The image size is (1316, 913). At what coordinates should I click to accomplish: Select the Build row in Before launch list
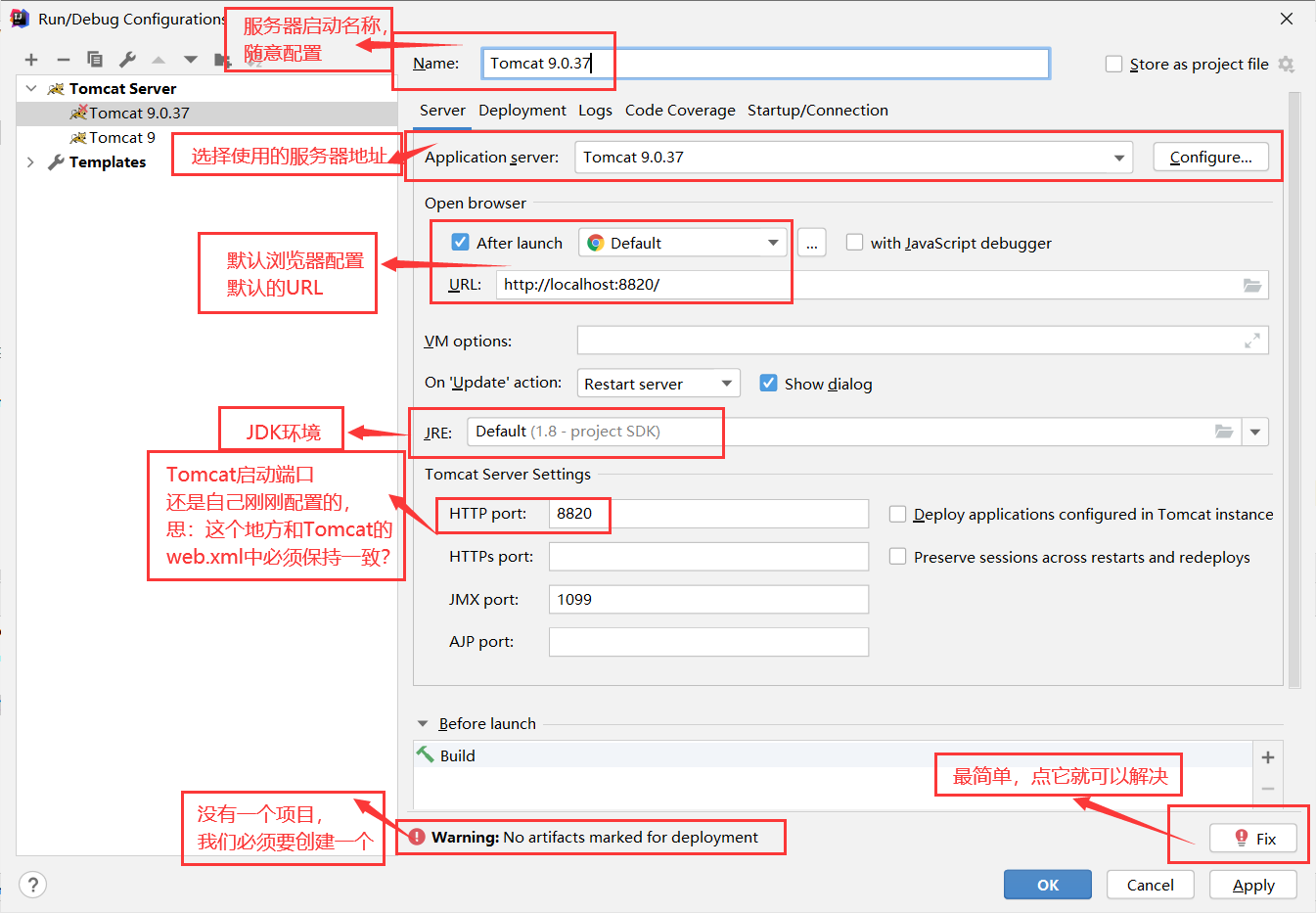click(x=833, y=755)
